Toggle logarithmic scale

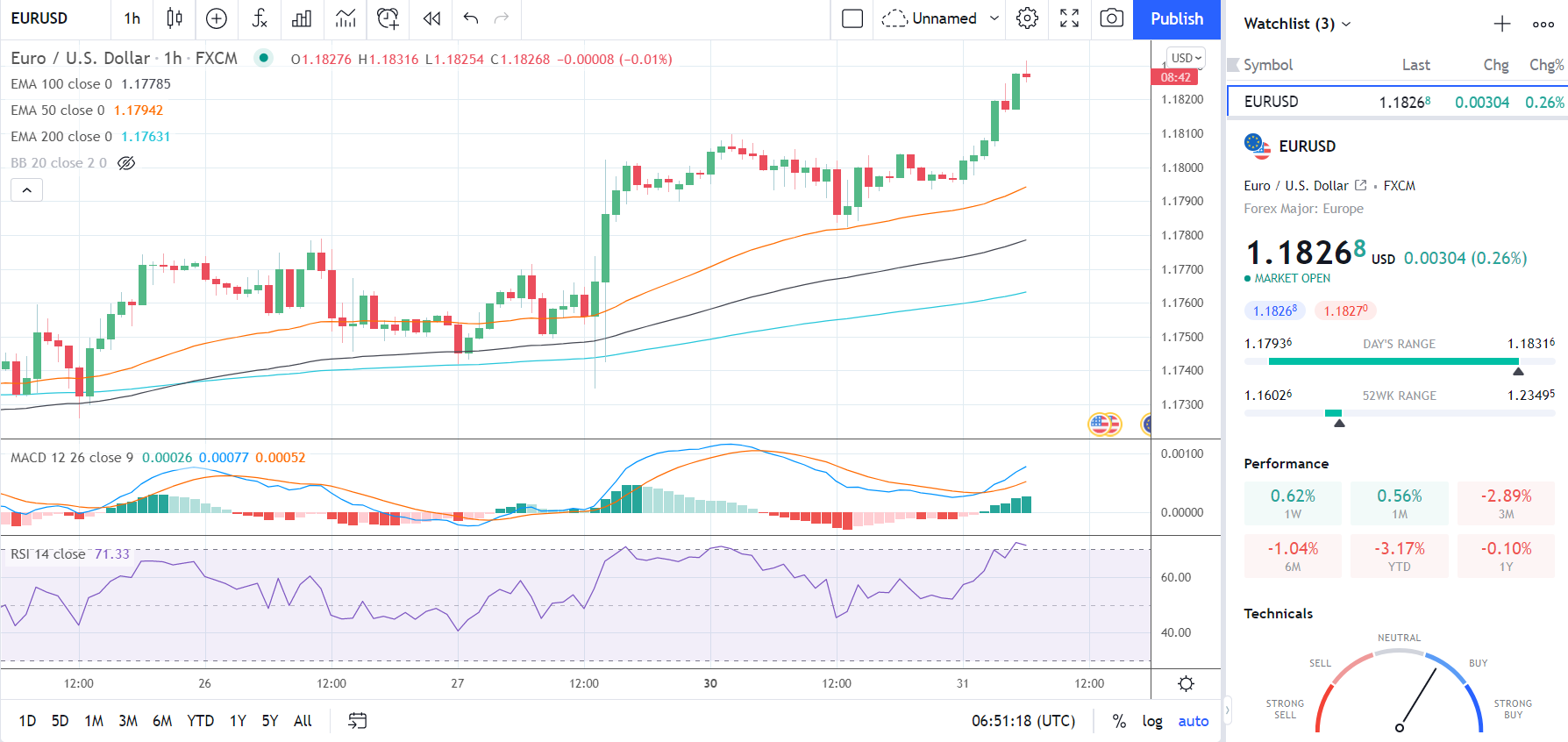click(x=1152, y=721)
